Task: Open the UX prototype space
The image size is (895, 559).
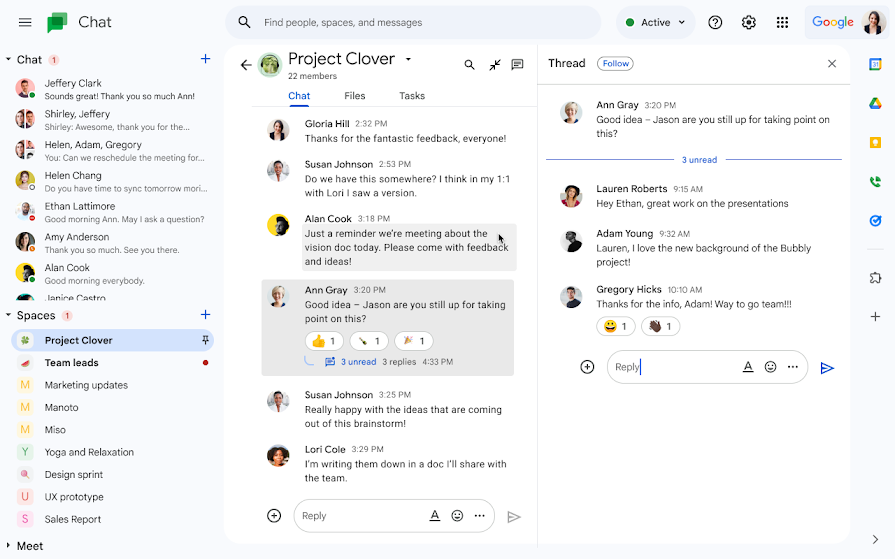Action: (x=112, y=496)
